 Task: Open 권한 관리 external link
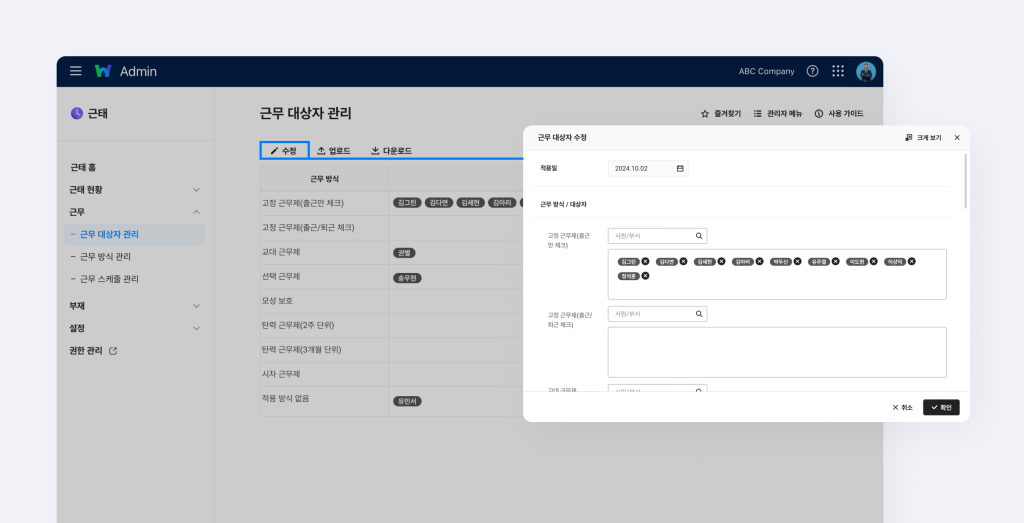pyautogui.click(x=93, y=351)
